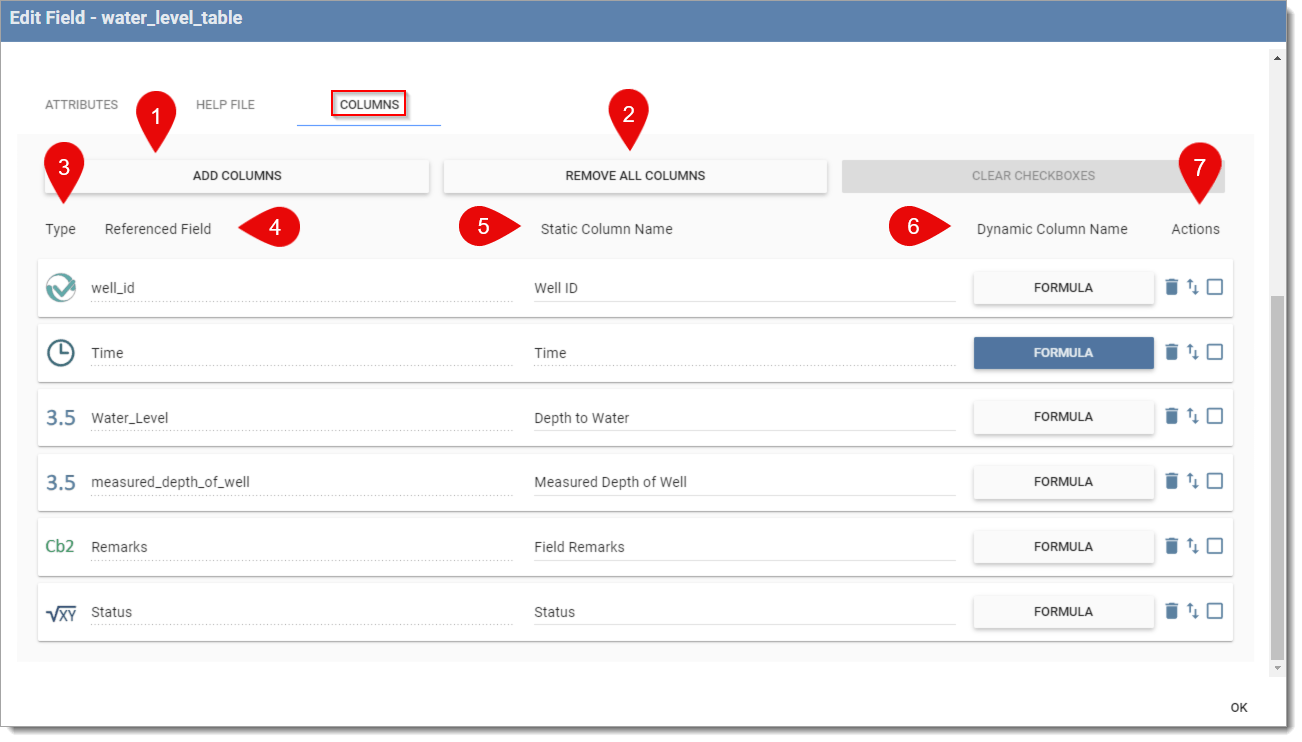Image resolution: width=1302 pixels, height=742 pixels.
Task: Click the well_id referenced field
Action: 301,288
